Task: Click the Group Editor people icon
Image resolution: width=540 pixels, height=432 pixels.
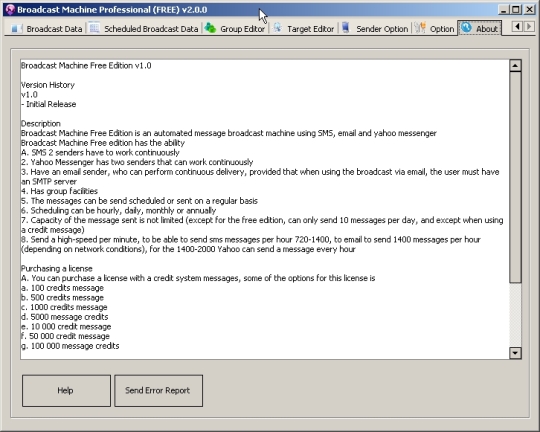Action: tap(210, 28)
